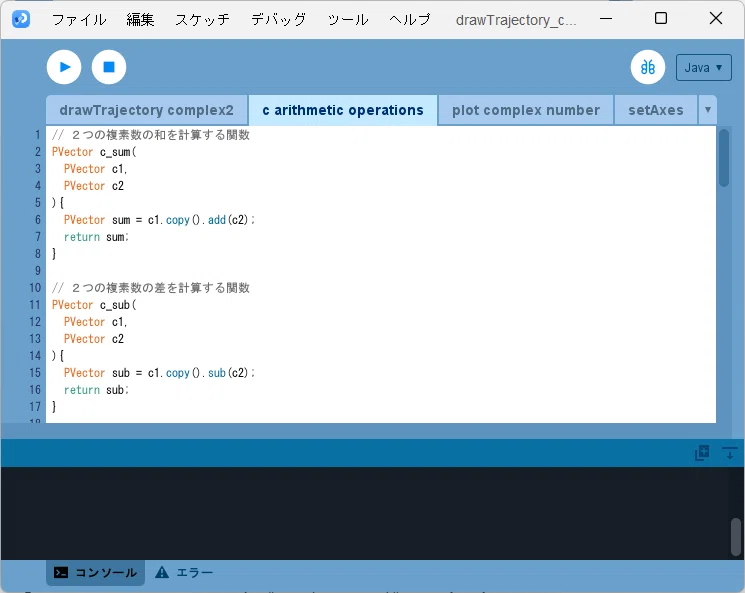Open the Java mode dropdown

click(x=703, y=67)
